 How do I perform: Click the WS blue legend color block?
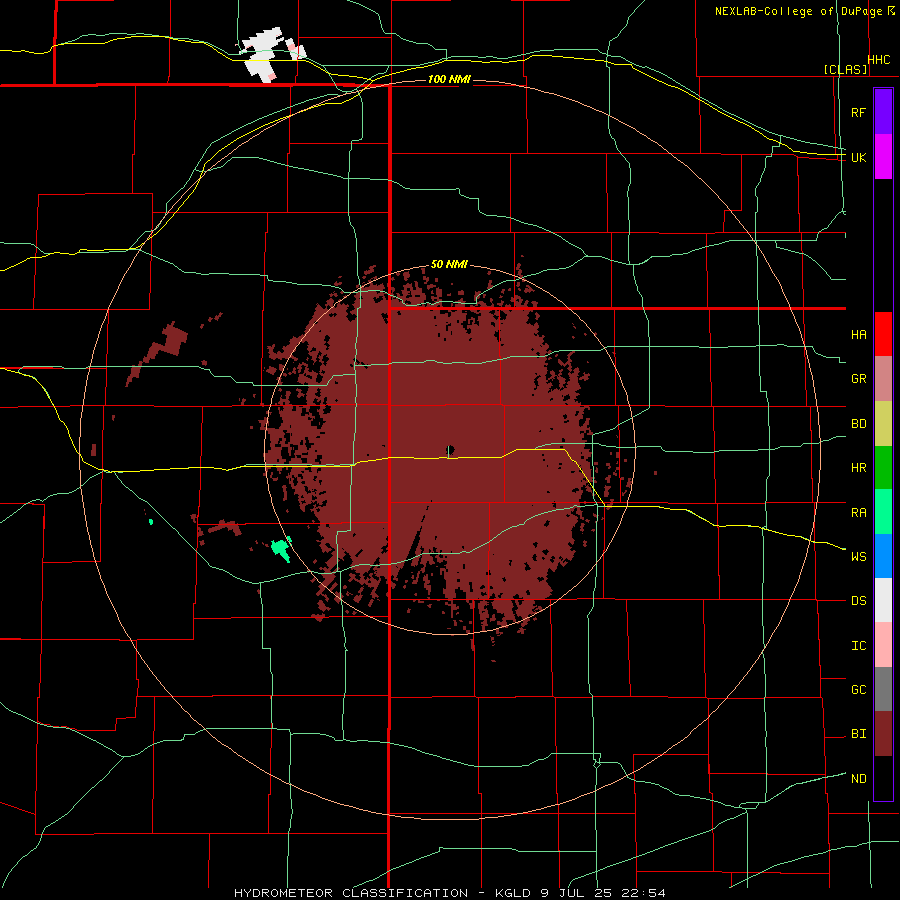click(x=883, y=556)
